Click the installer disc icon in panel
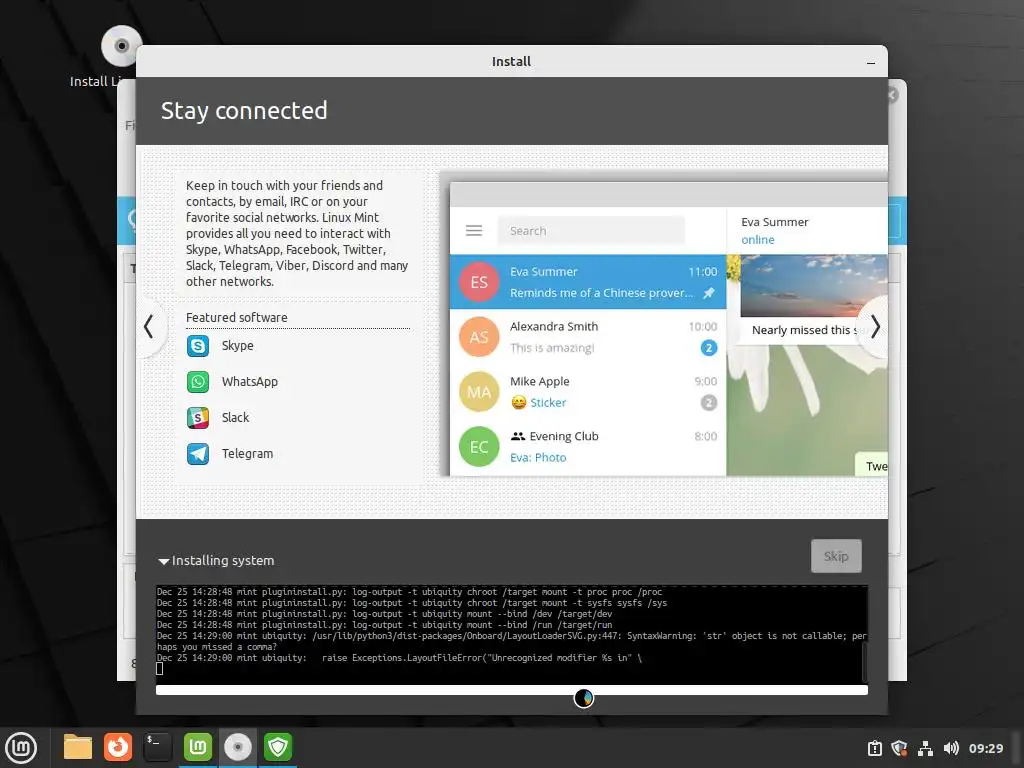Image resolution: width=1024 pixels, height=768 pixels. pos(238,747)
